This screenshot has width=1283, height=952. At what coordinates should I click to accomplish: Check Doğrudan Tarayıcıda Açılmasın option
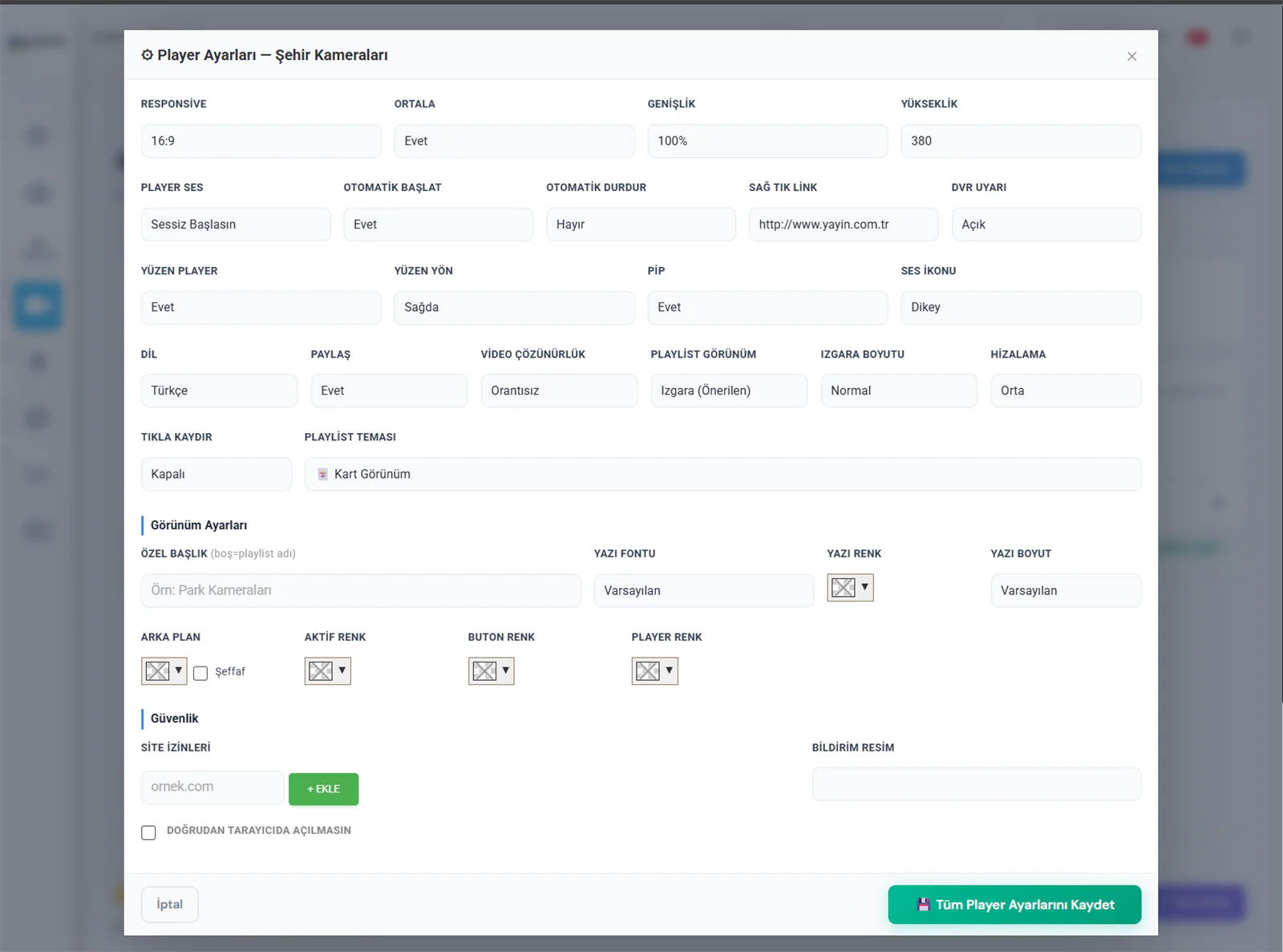coord(148,832)
